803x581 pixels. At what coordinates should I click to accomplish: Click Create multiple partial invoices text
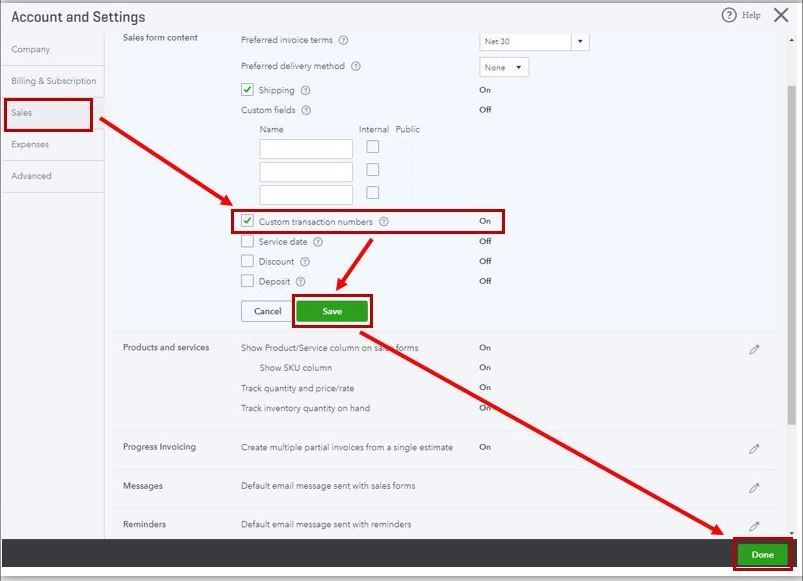(347, 447)
